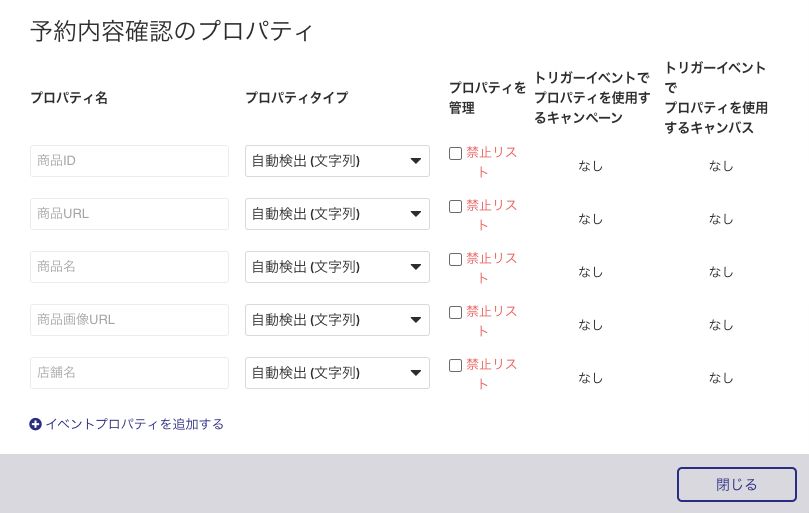Check the blocklist box for 商品ID
The width and height of the screenshot is (809, 513).
point(455,153)
